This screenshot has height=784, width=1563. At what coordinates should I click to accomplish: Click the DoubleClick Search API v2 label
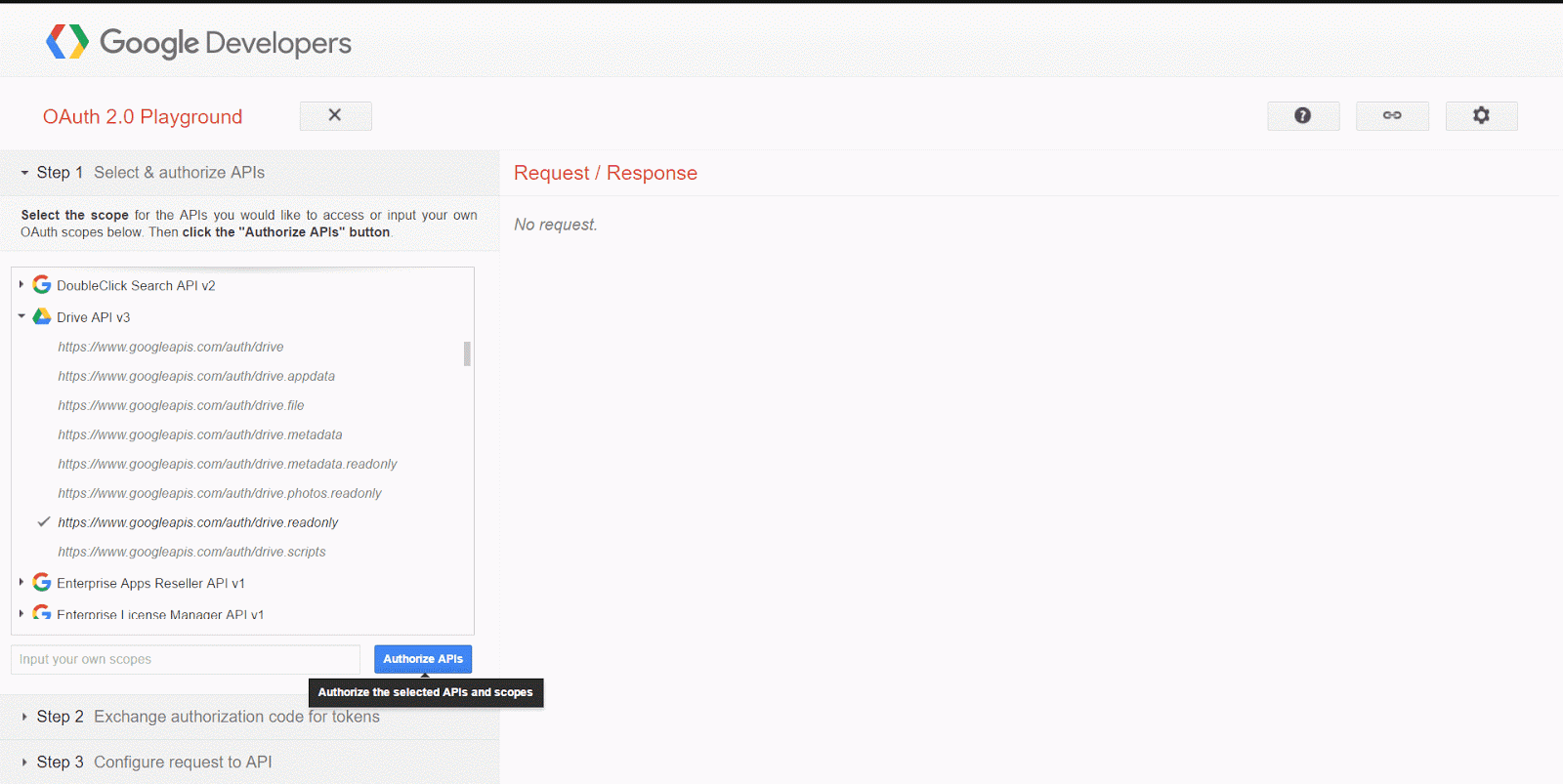click(x=136, y=285)
